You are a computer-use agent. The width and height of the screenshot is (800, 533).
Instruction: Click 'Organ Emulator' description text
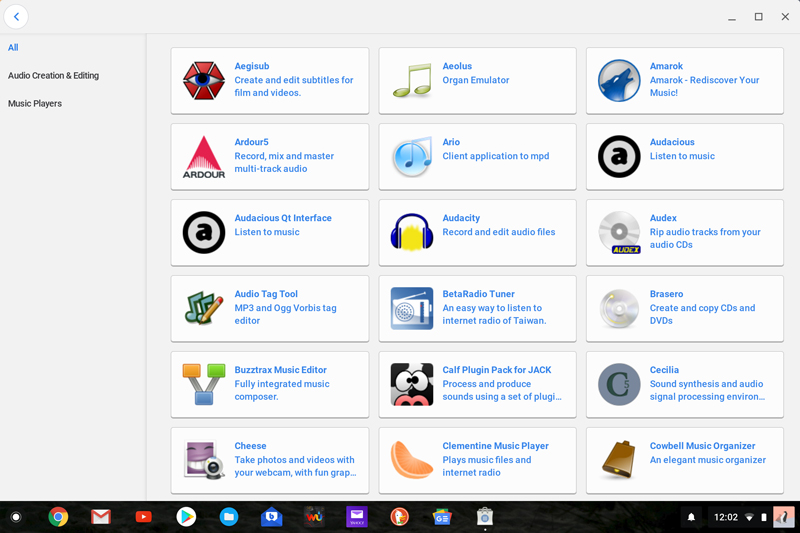[476, 80]
